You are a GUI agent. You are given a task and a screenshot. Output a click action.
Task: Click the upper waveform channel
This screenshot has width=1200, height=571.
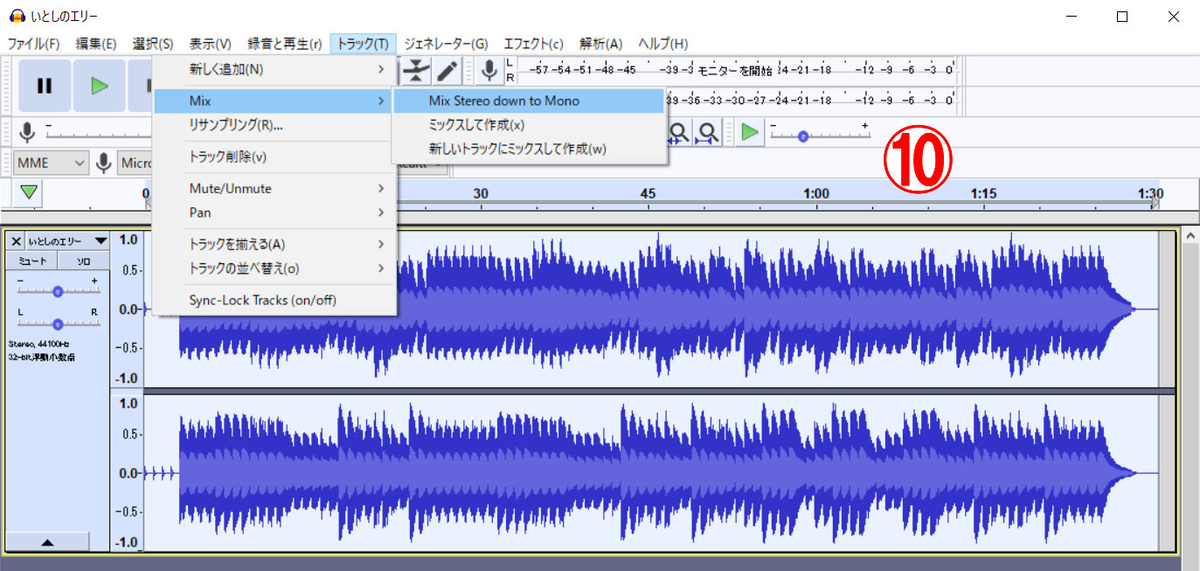(x=650, y=310)
